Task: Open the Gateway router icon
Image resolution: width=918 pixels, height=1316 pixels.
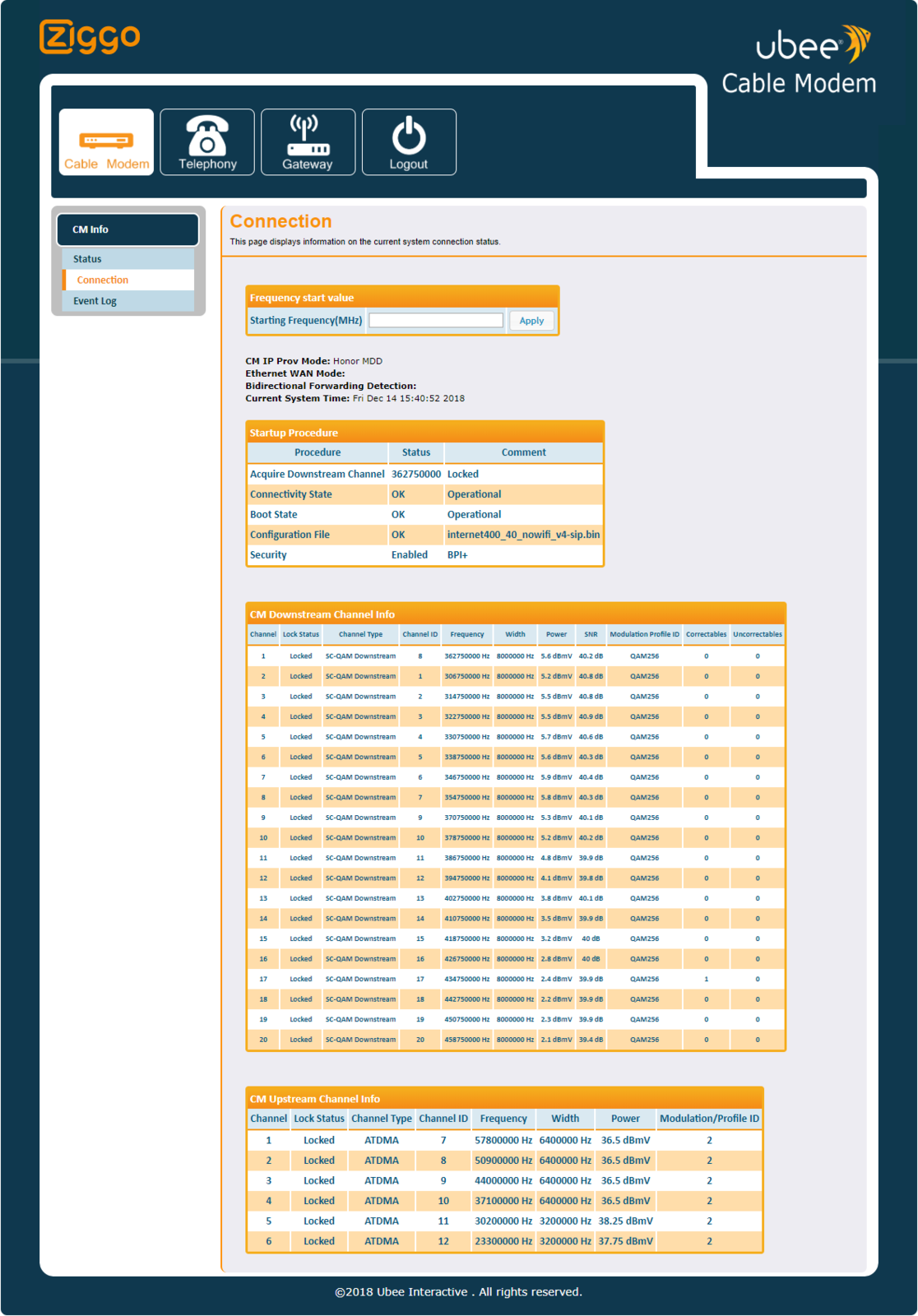Action: point(308,142)
